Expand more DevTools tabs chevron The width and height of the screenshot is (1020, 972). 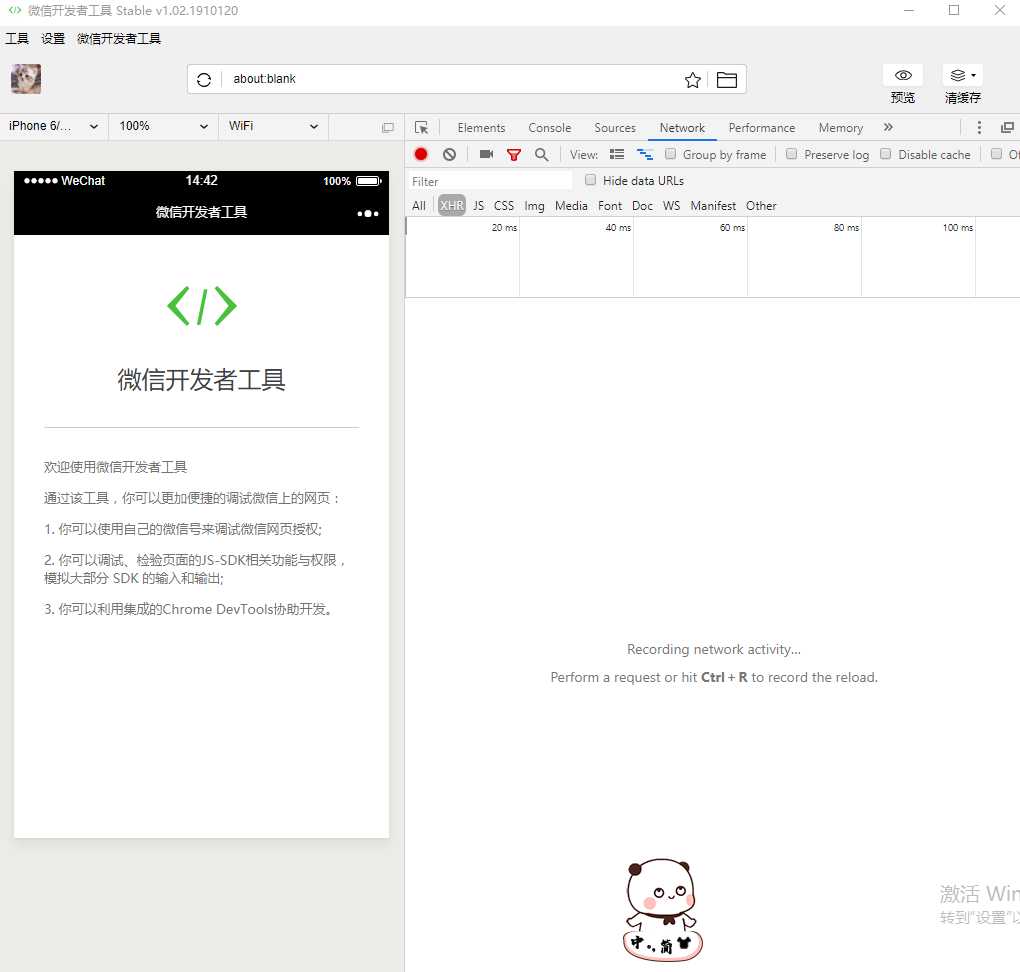coord(888,128)
